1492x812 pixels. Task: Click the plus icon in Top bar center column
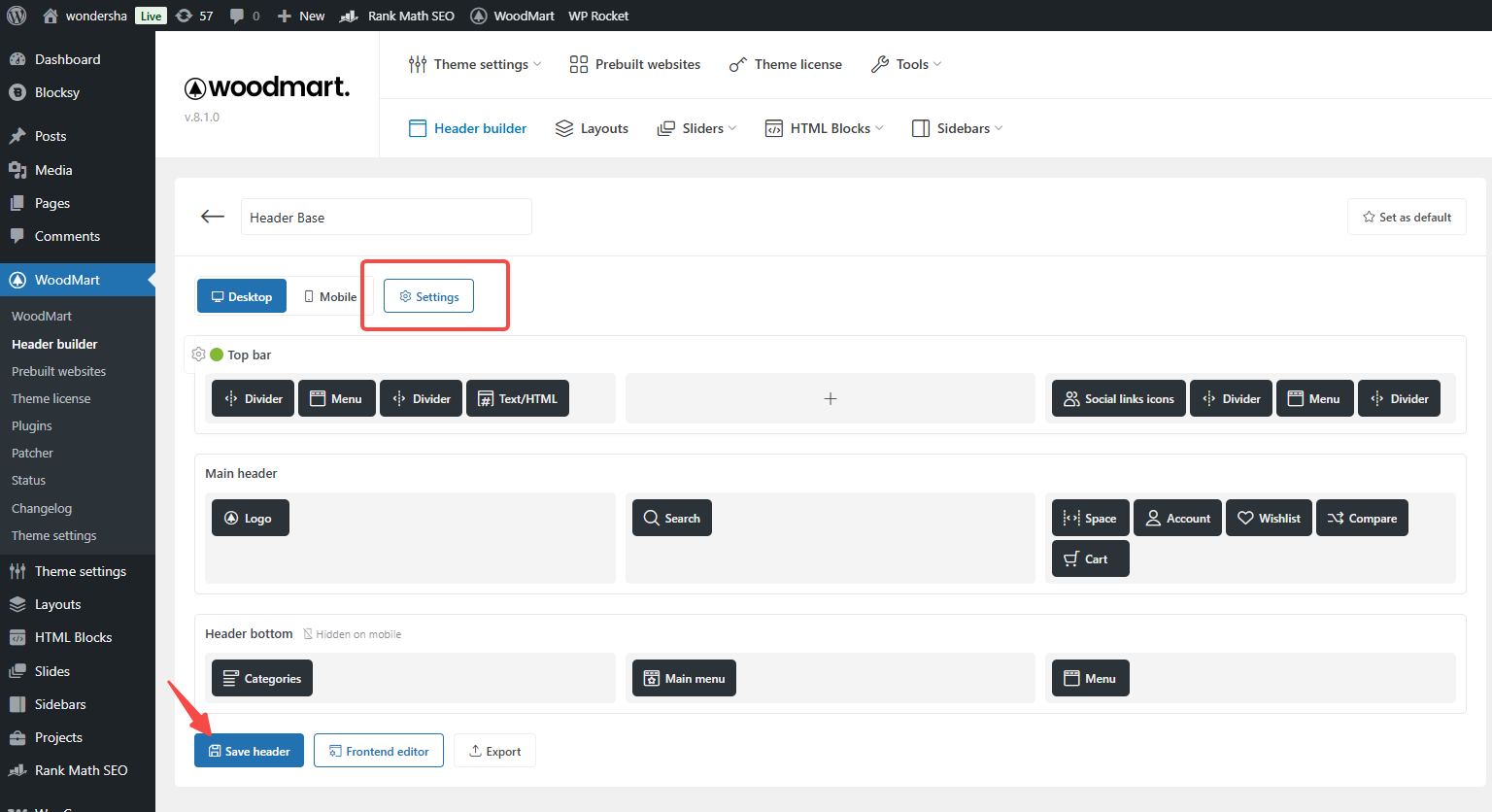tap(831, 398)
